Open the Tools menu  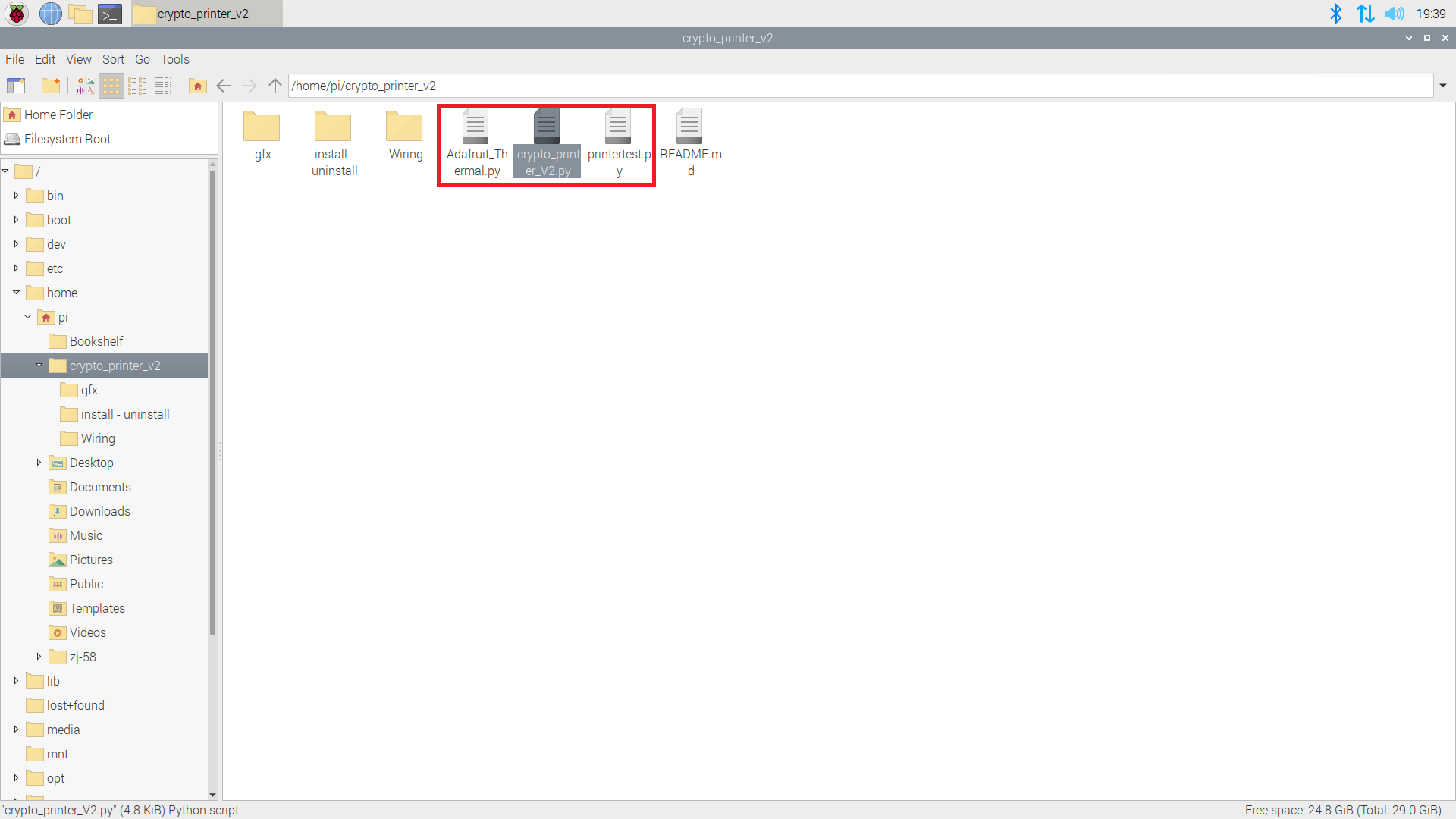174,59
